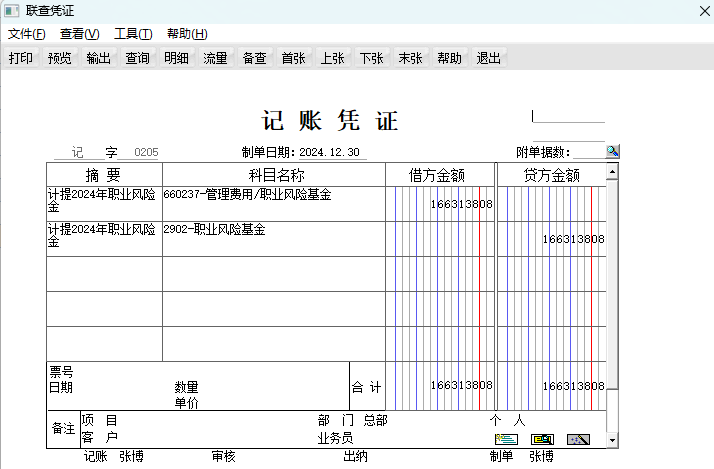Click the 流量 cash flow button
The image size is (714, 469).
216,58
